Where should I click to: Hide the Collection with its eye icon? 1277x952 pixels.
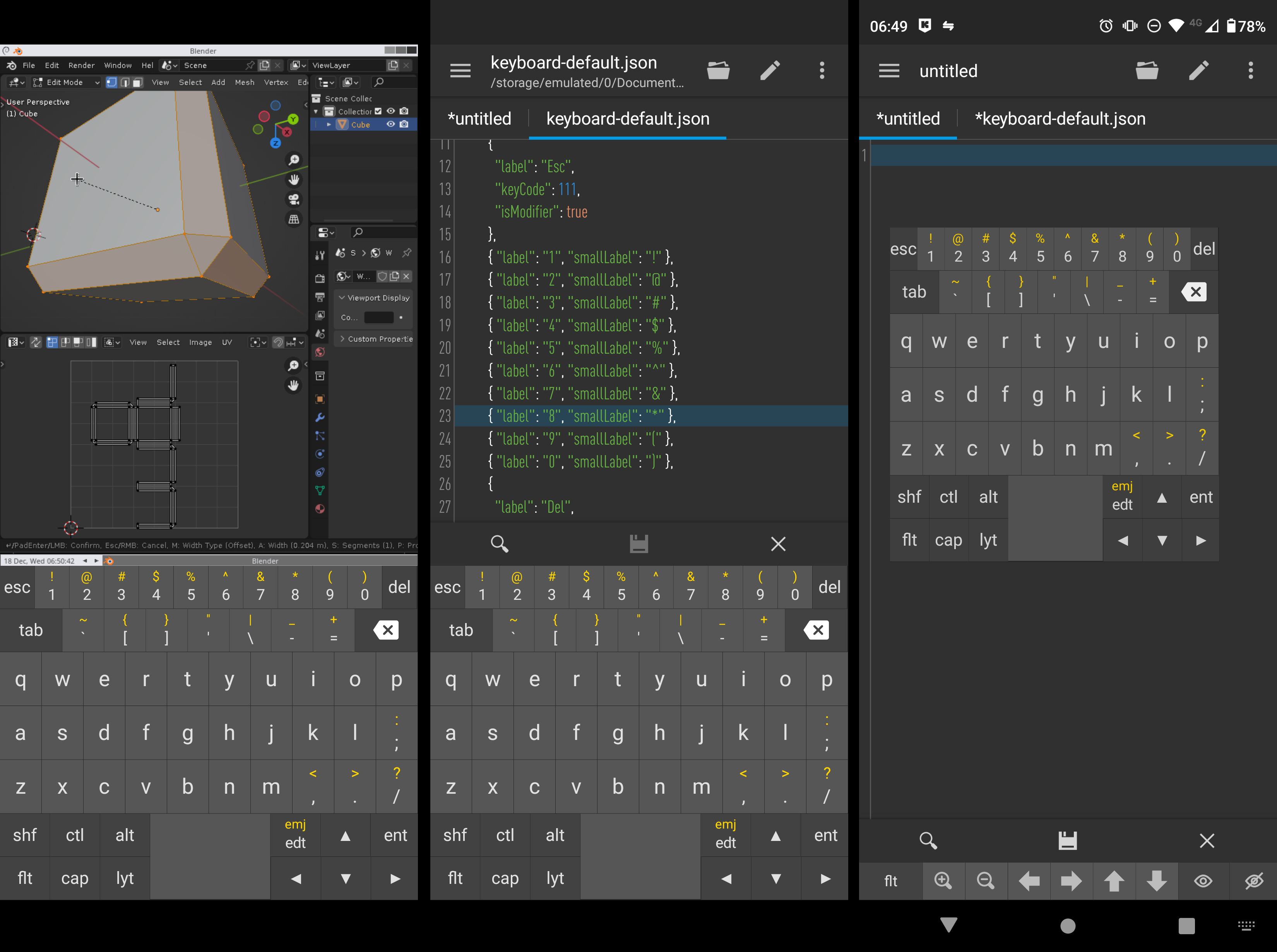tap(391, 111)
